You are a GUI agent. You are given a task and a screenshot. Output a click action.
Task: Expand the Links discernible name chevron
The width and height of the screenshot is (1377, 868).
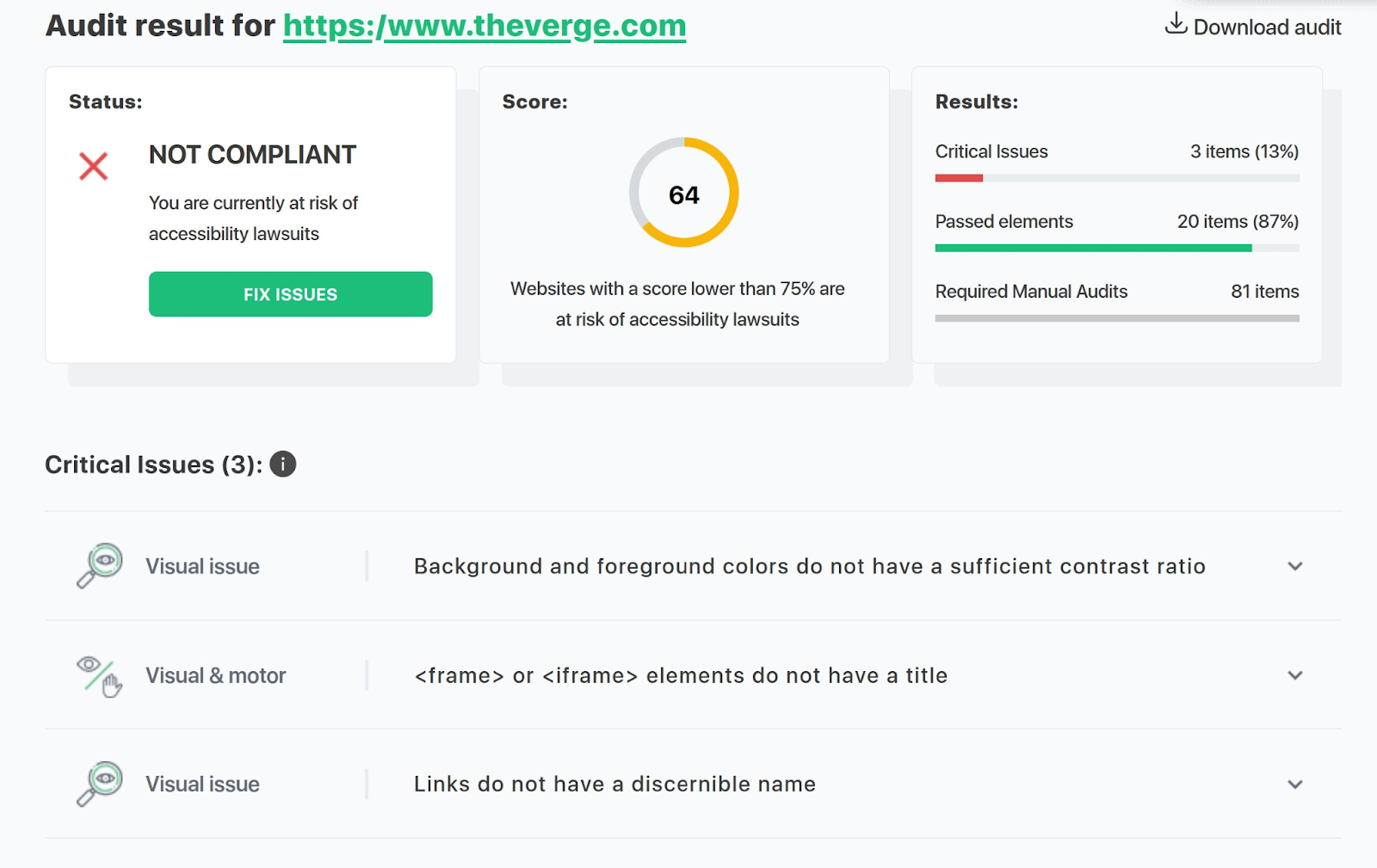pyautogui.click(x=1295, y=785)
